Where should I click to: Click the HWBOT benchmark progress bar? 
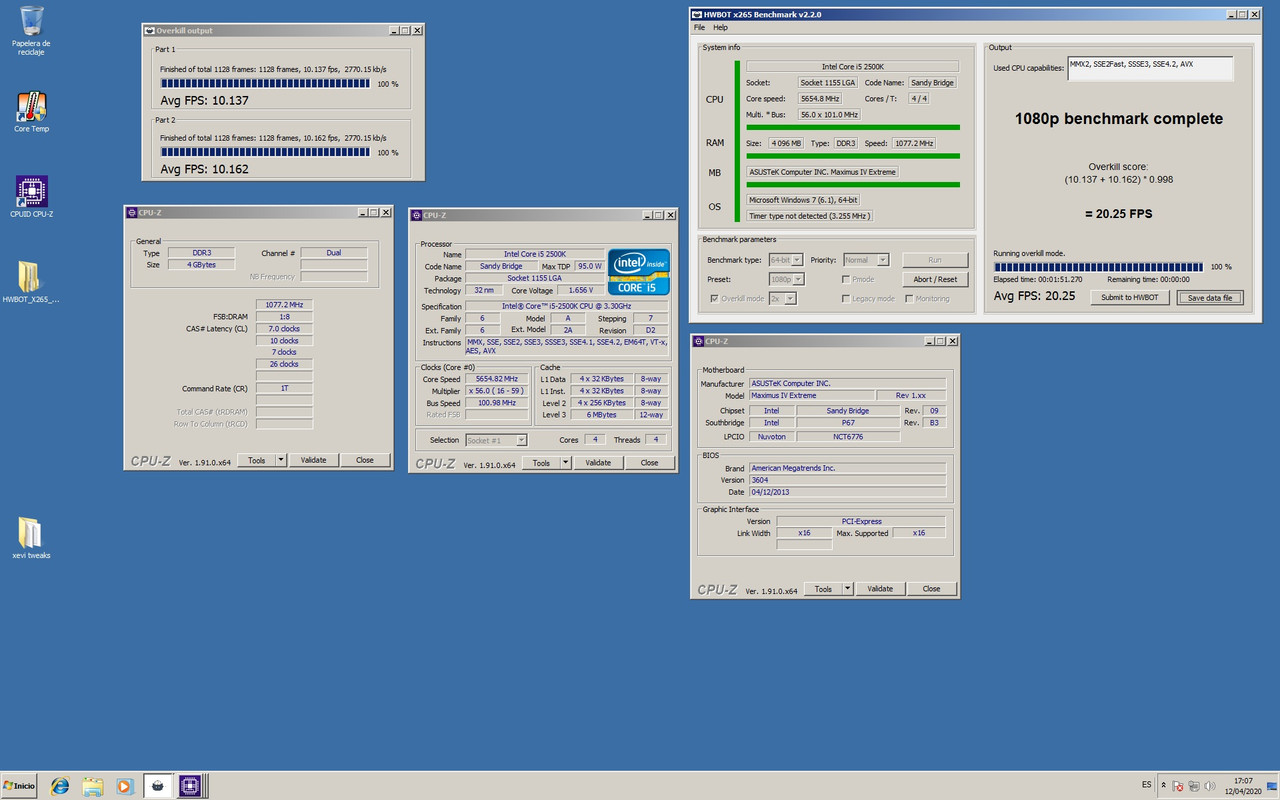(1099, 267)
